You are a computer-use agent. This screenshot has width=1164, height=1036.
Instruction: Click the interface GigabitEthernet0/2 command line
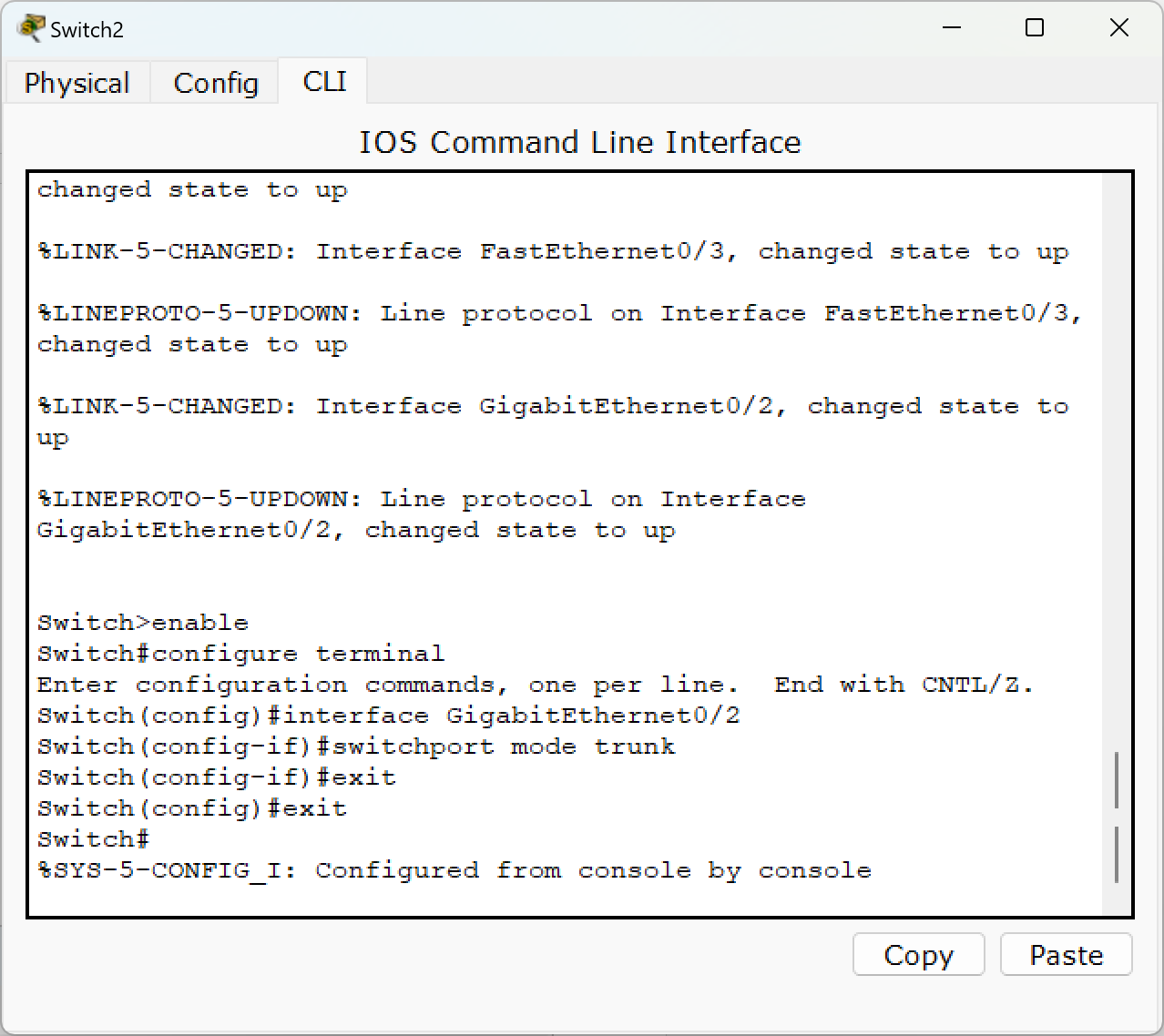(389, 716)
